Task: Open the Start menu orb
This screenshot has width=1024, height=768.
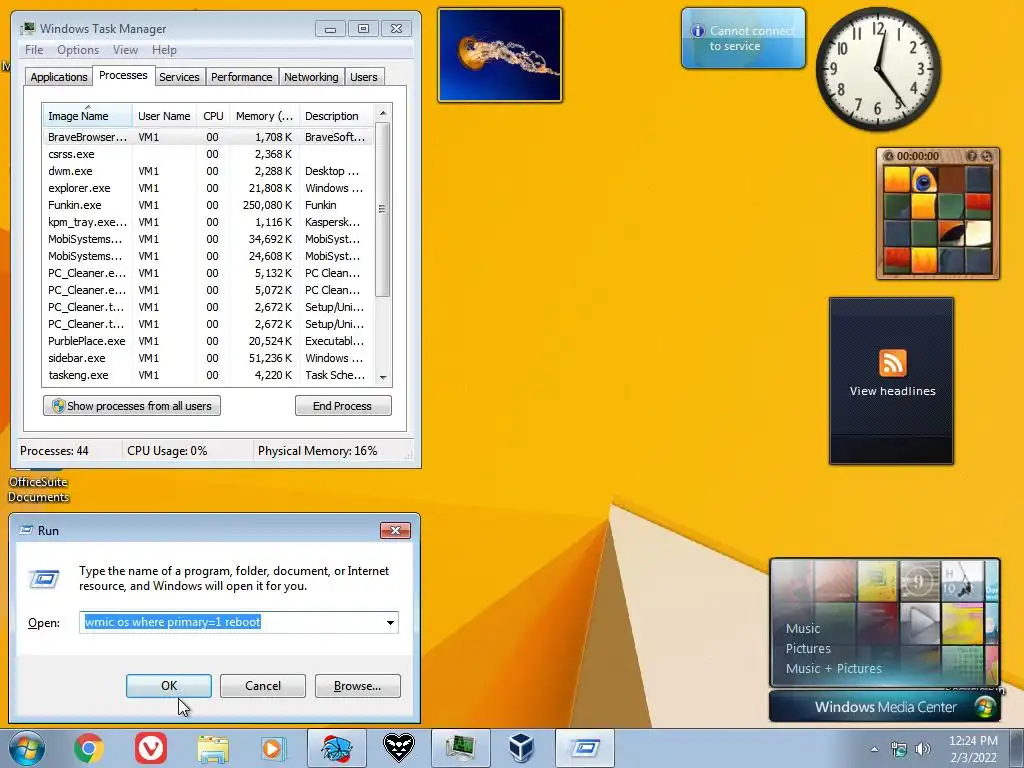Action: point(27,748)
